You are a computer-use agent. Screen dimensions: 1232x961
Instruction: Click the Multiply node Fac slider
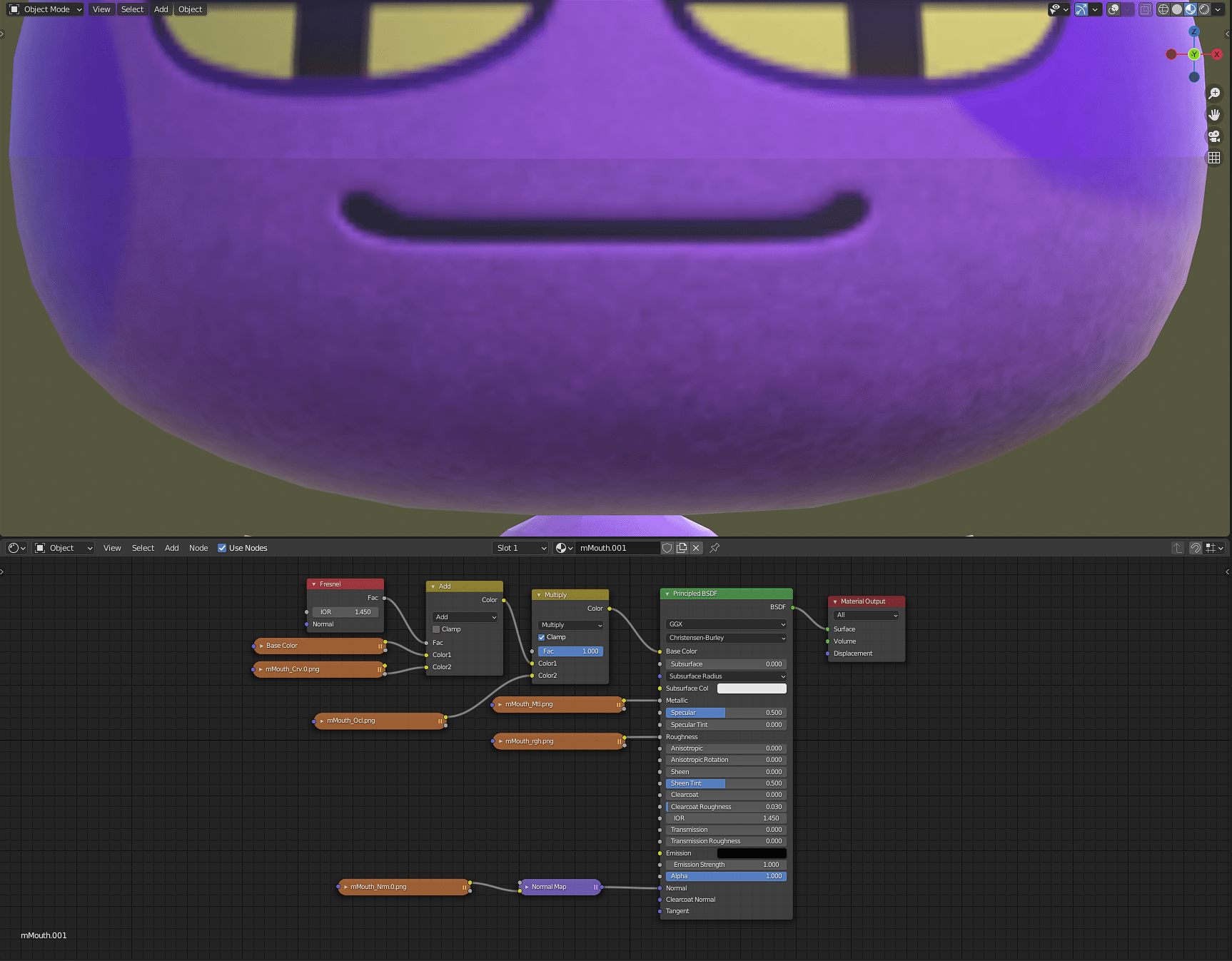tap(570, 651)
